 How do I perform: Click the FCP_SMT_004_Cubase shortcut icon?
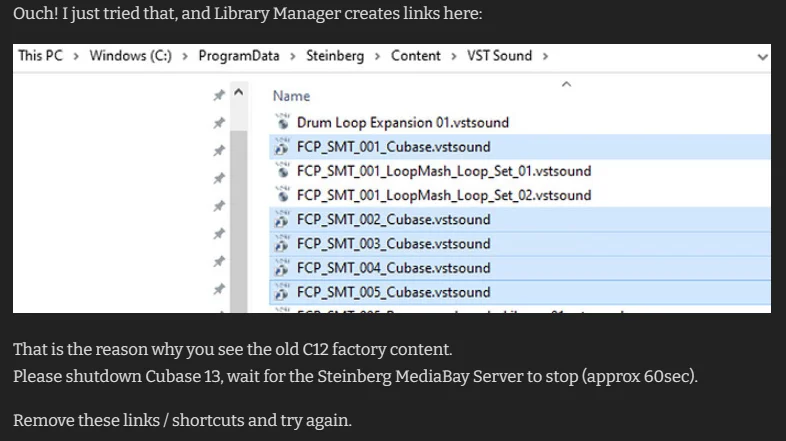tap(282, 268)
